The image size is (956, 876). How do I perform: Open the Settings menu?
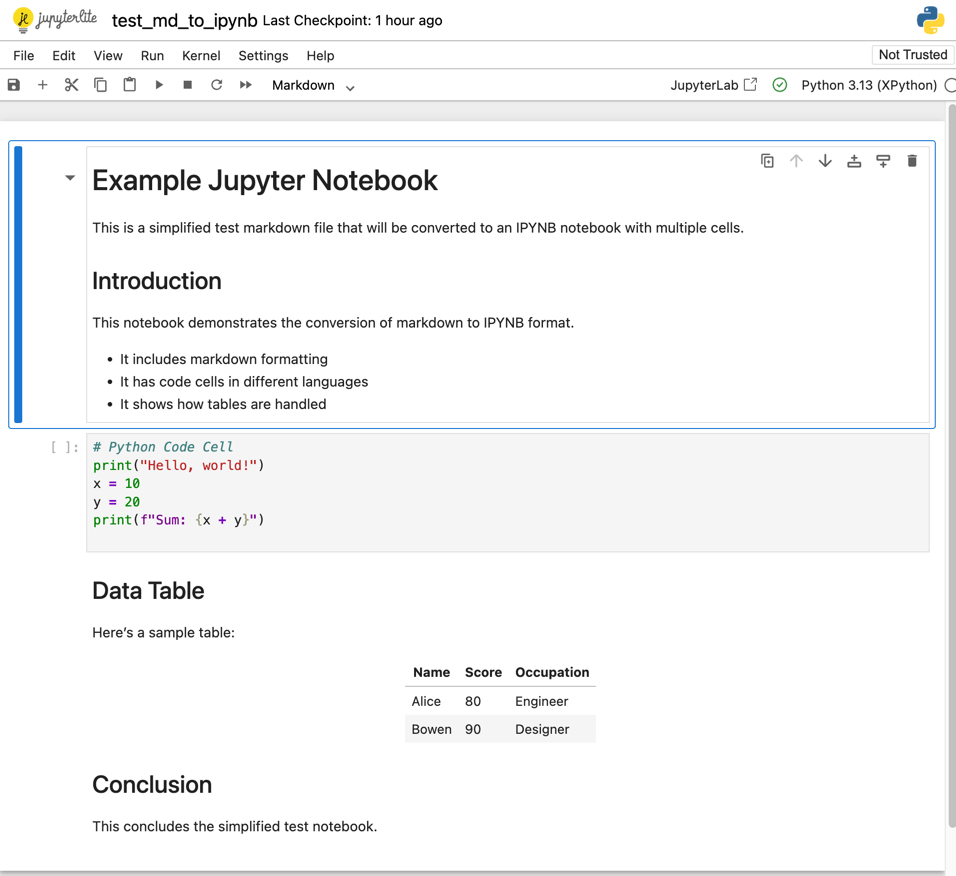[x=263, y=55]
